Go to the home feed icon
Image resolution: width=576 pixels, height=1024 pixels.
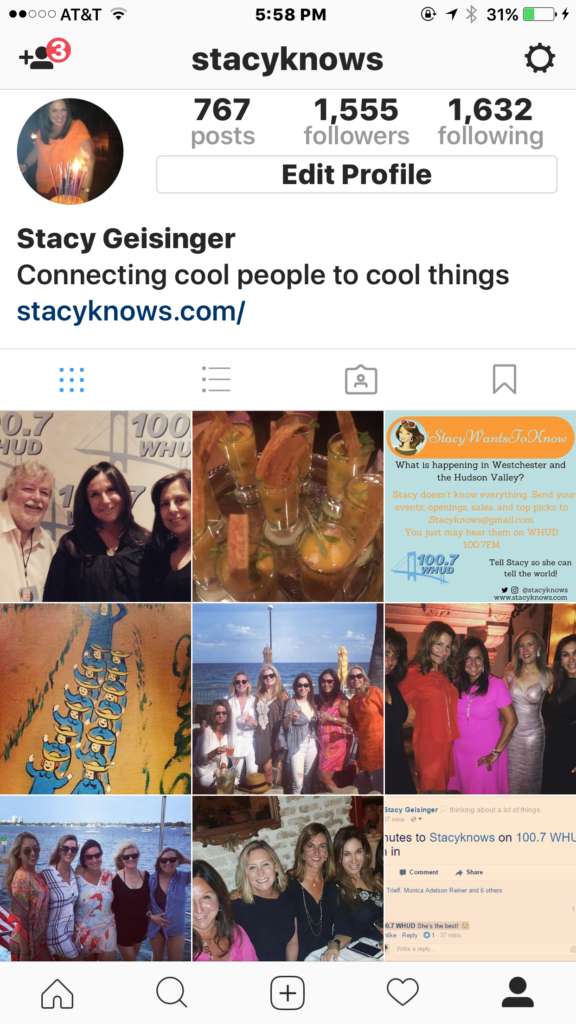[x=57, y=993]
